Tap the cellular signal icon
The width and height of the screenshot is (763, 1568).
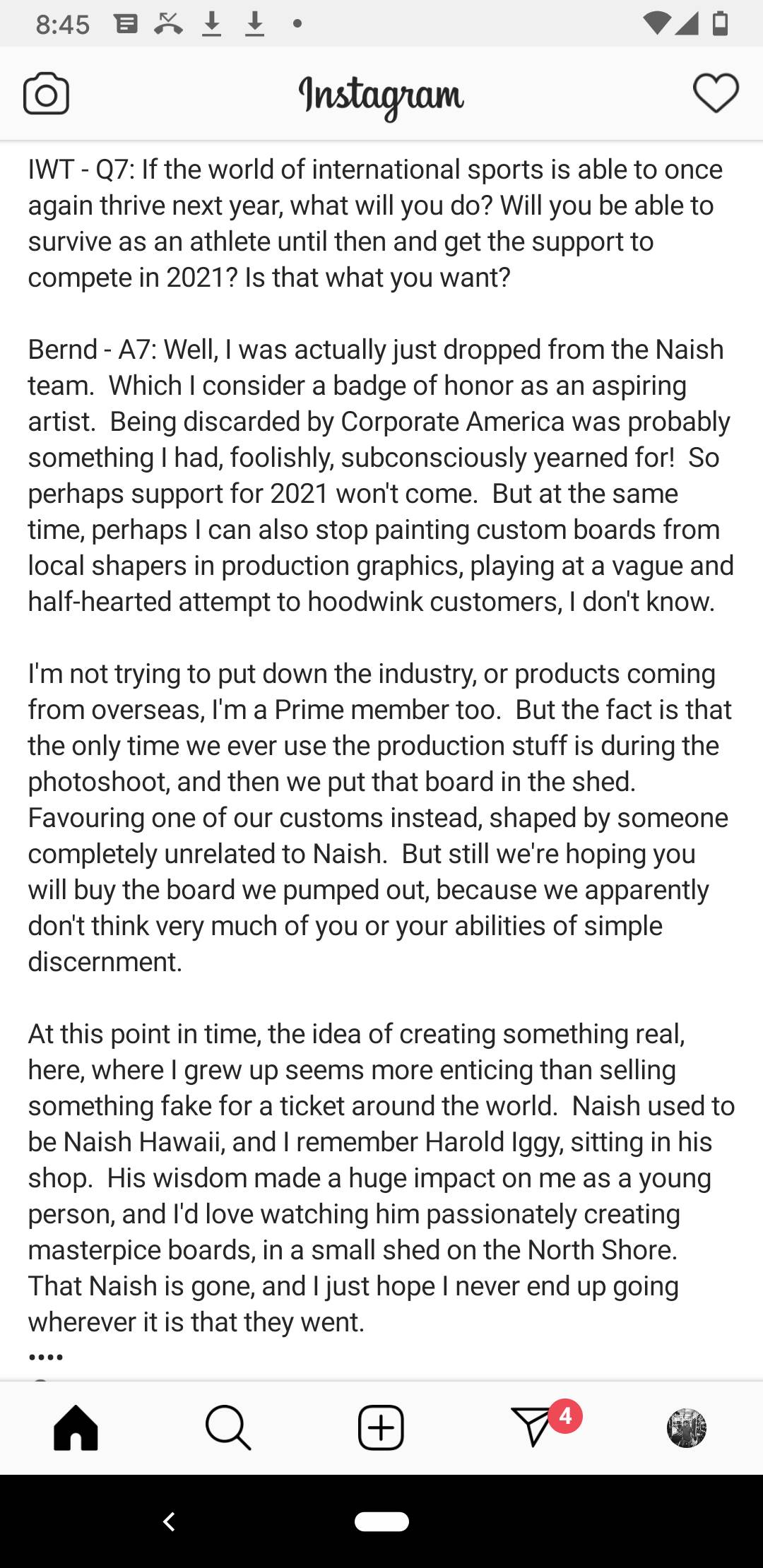pyautogui.click(x=688, y=24)
